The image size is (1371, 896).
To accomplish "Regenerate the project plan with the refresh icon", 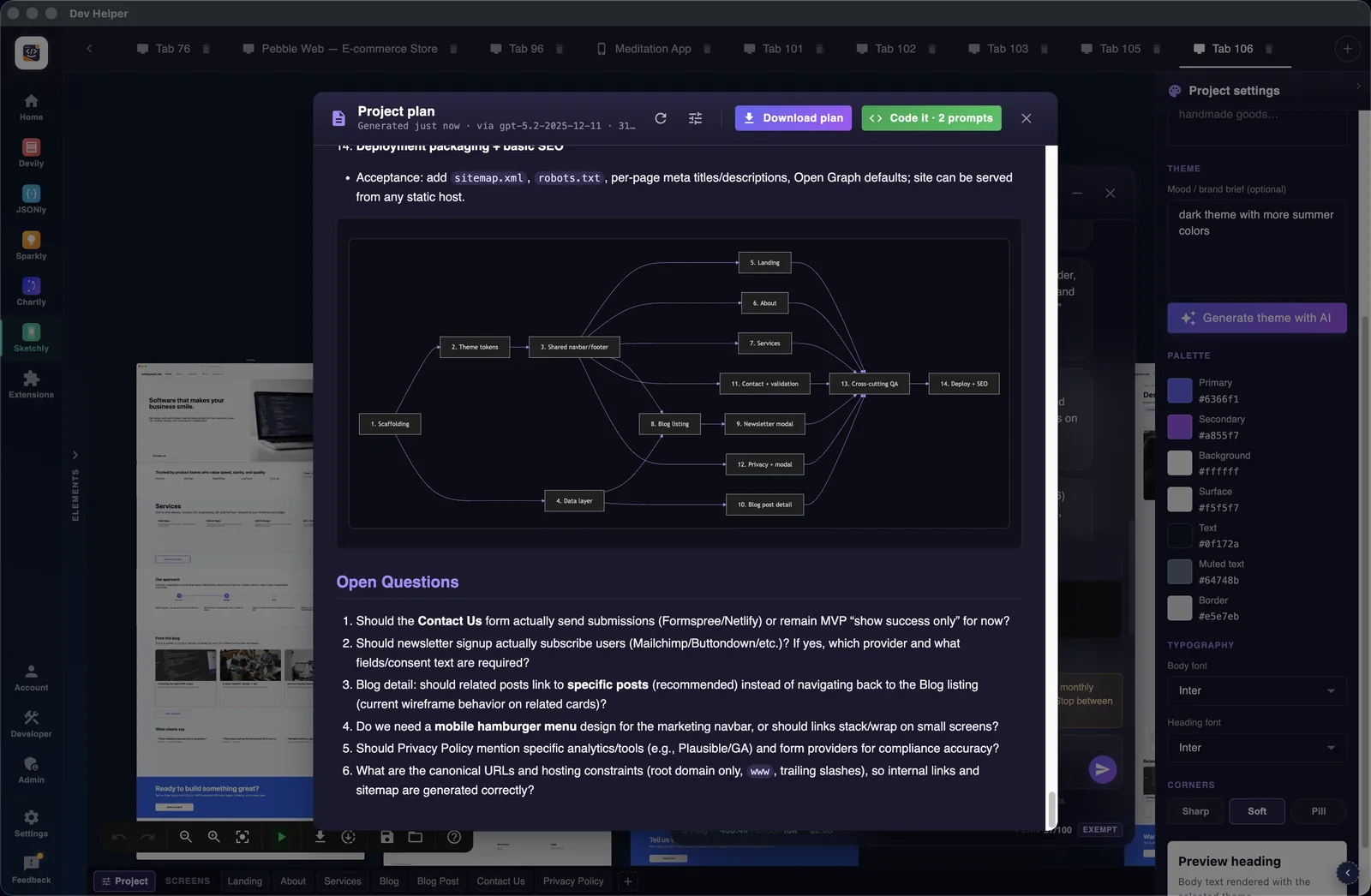I will (661, 118).
